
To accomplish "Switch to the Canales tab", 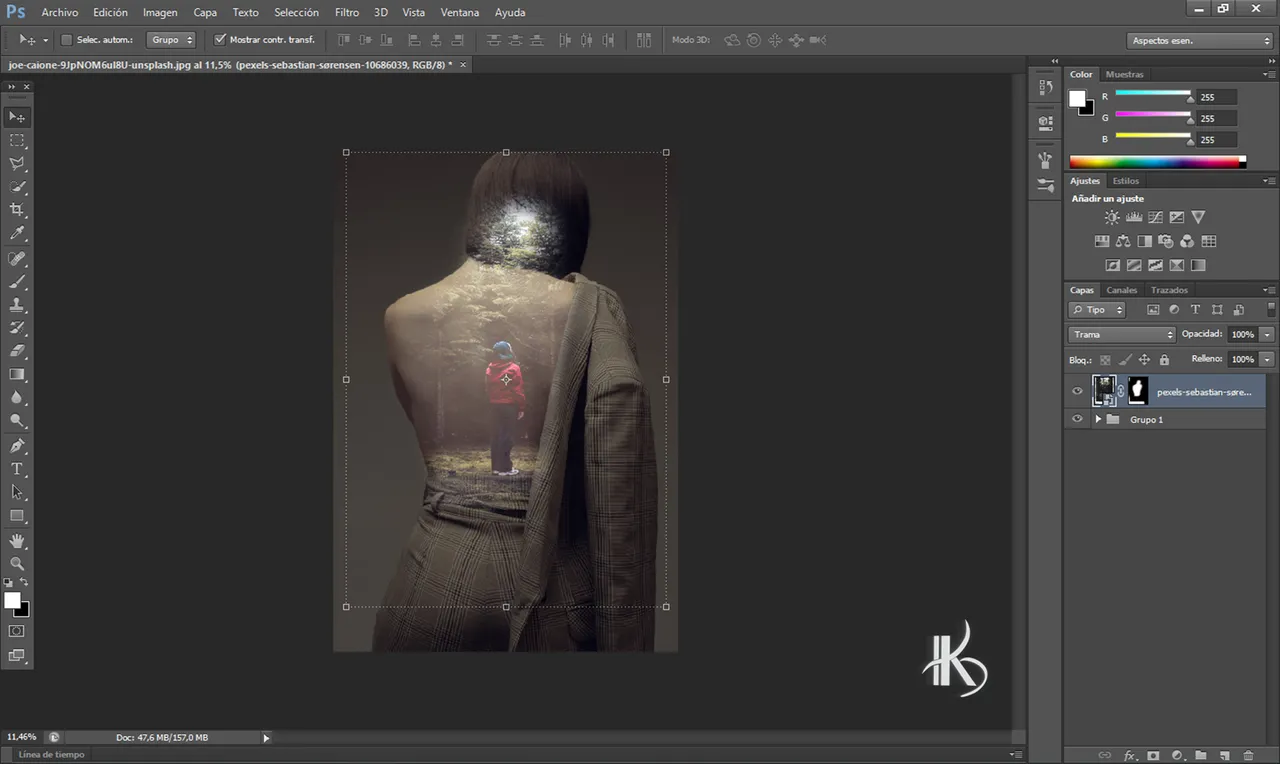I will pos(1121,290).
